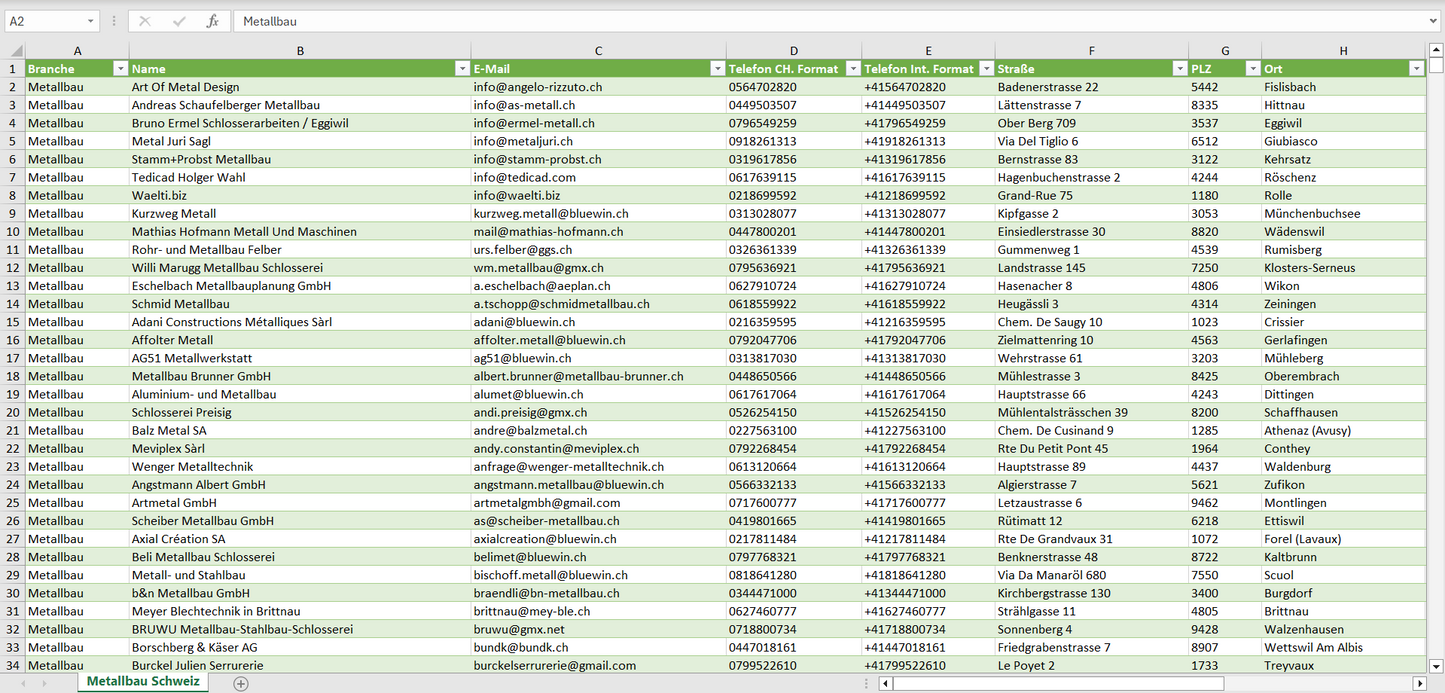This screenshot has width=1445, height=693.
Task: Add a new sheet with plus icon
Action: pyautogui.click(x=241, y=683)
